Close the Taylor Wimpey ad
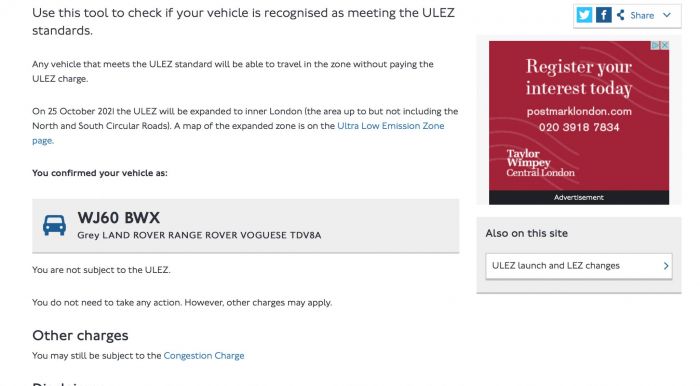The height and width of the screenshot is (386, 700). 665,45
